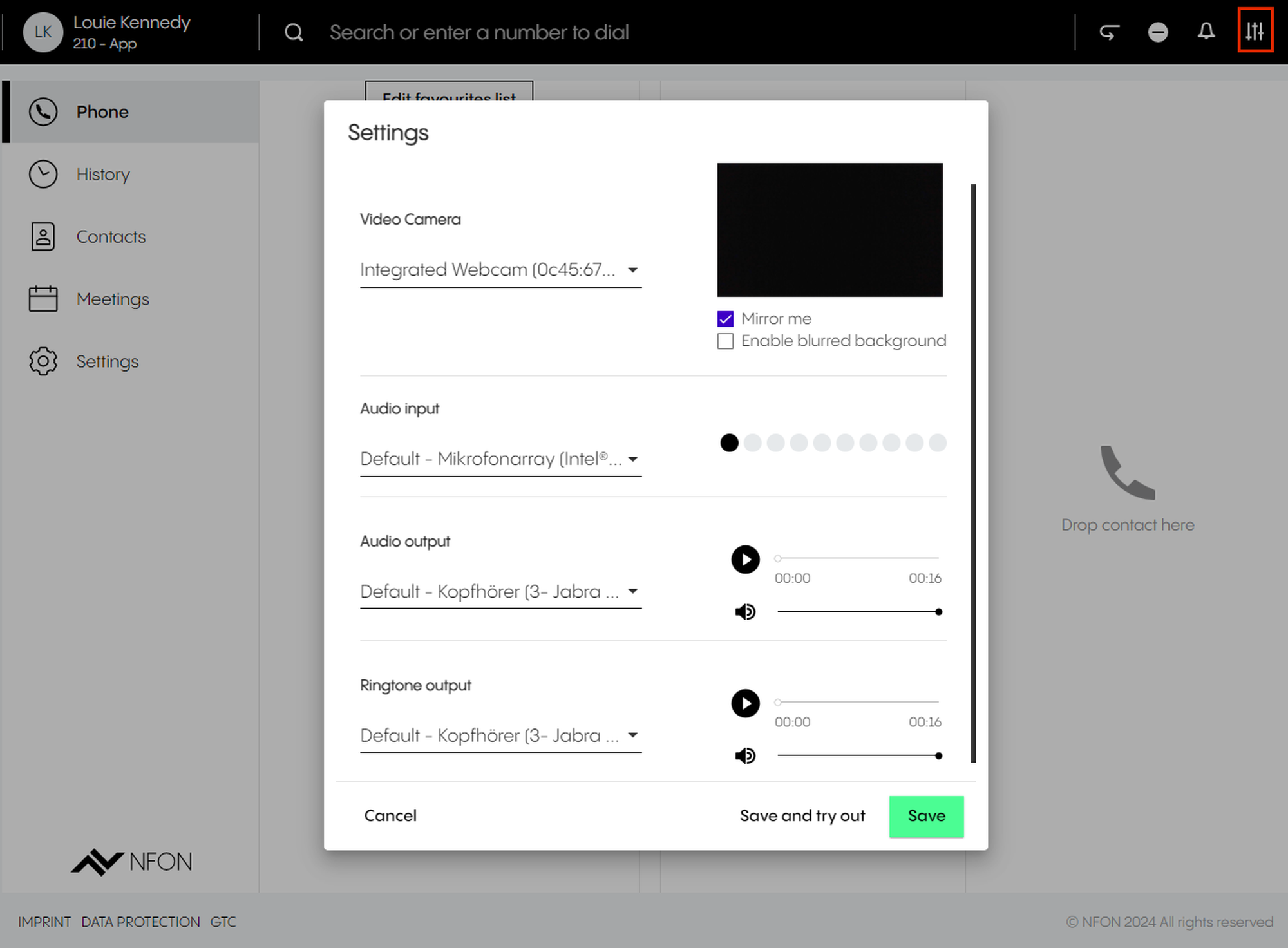Go to Meetings in the sidebar
This screenshot has height=948, width=1288.
pos(113,299)
